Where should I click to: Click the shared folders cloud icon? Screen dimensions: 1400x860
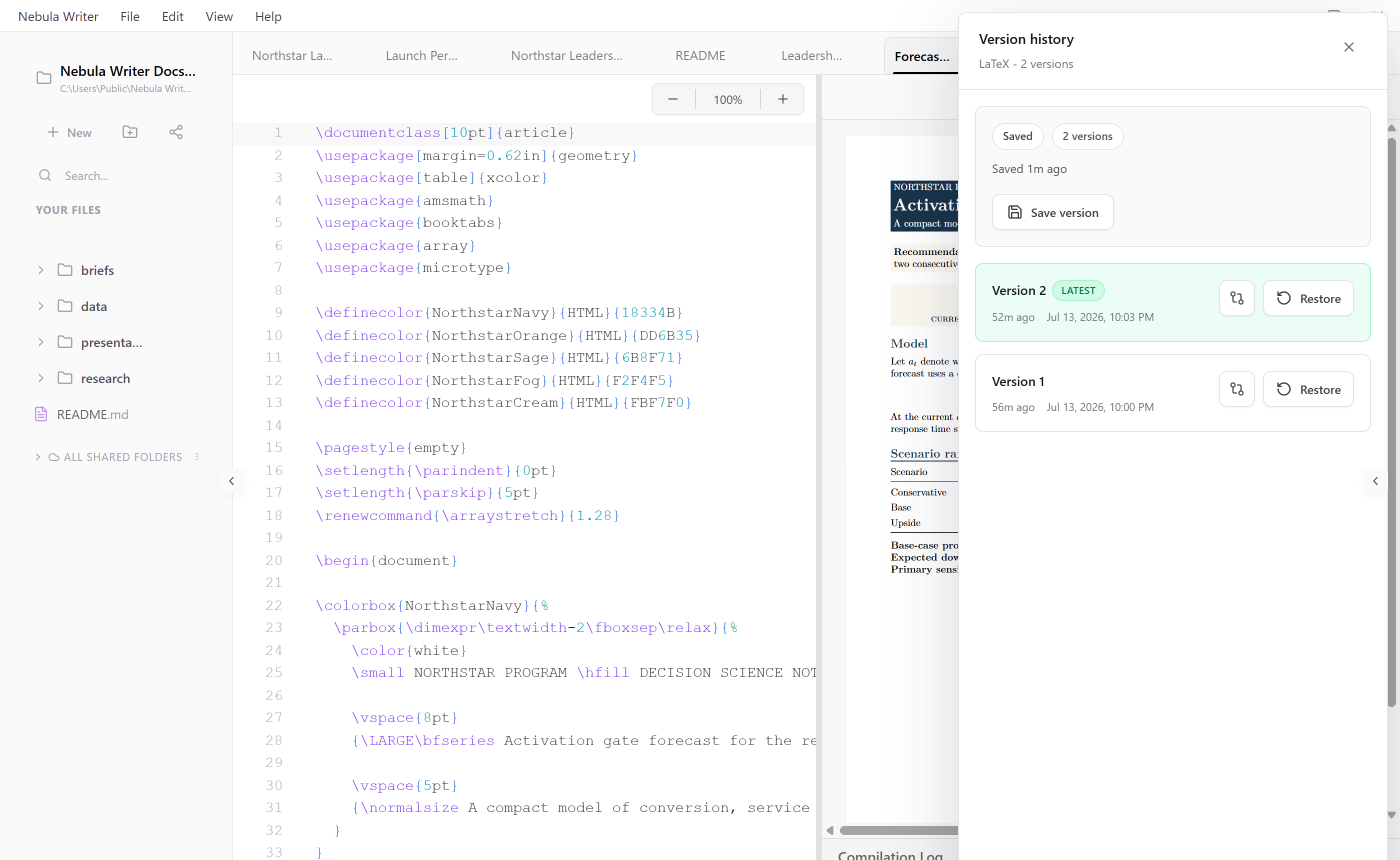tap(54, 456)
